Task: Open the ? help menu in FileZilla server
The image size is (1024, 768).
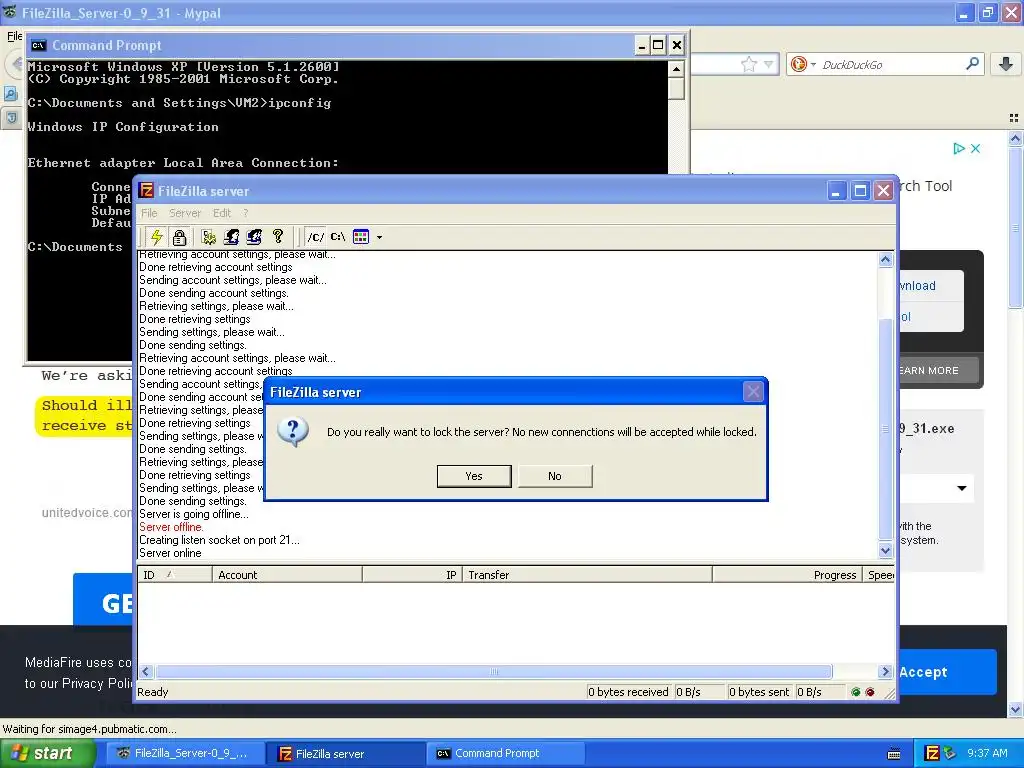Action: (x=246, y=213)
